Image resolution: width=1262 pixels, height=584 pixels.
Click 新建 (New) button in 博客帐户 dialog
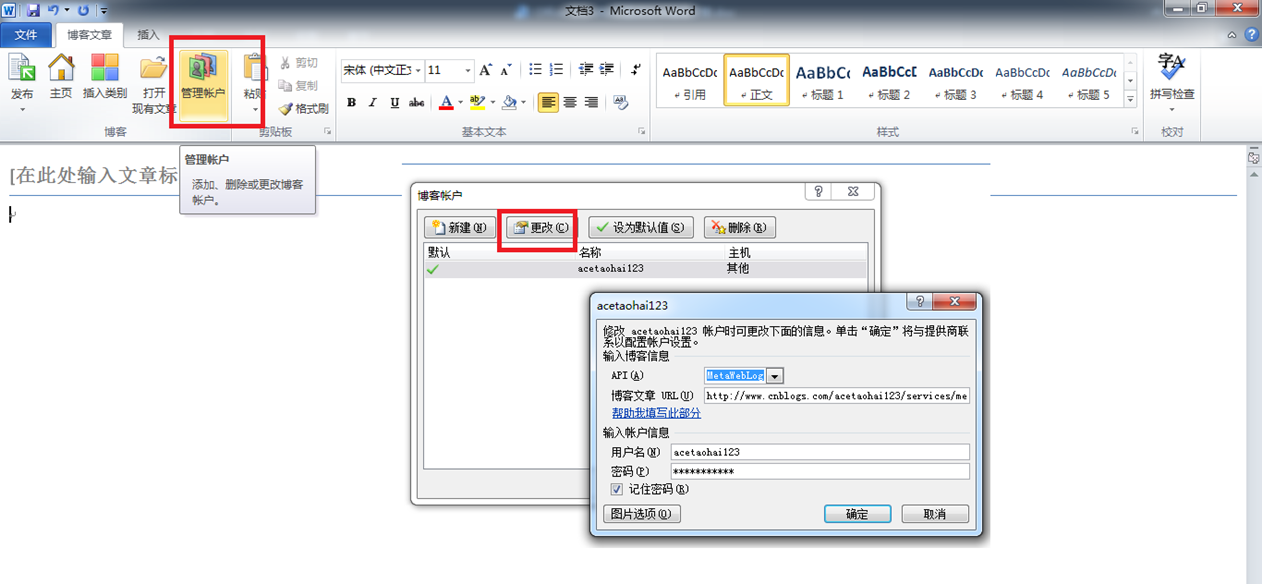(x=460, y=227)
